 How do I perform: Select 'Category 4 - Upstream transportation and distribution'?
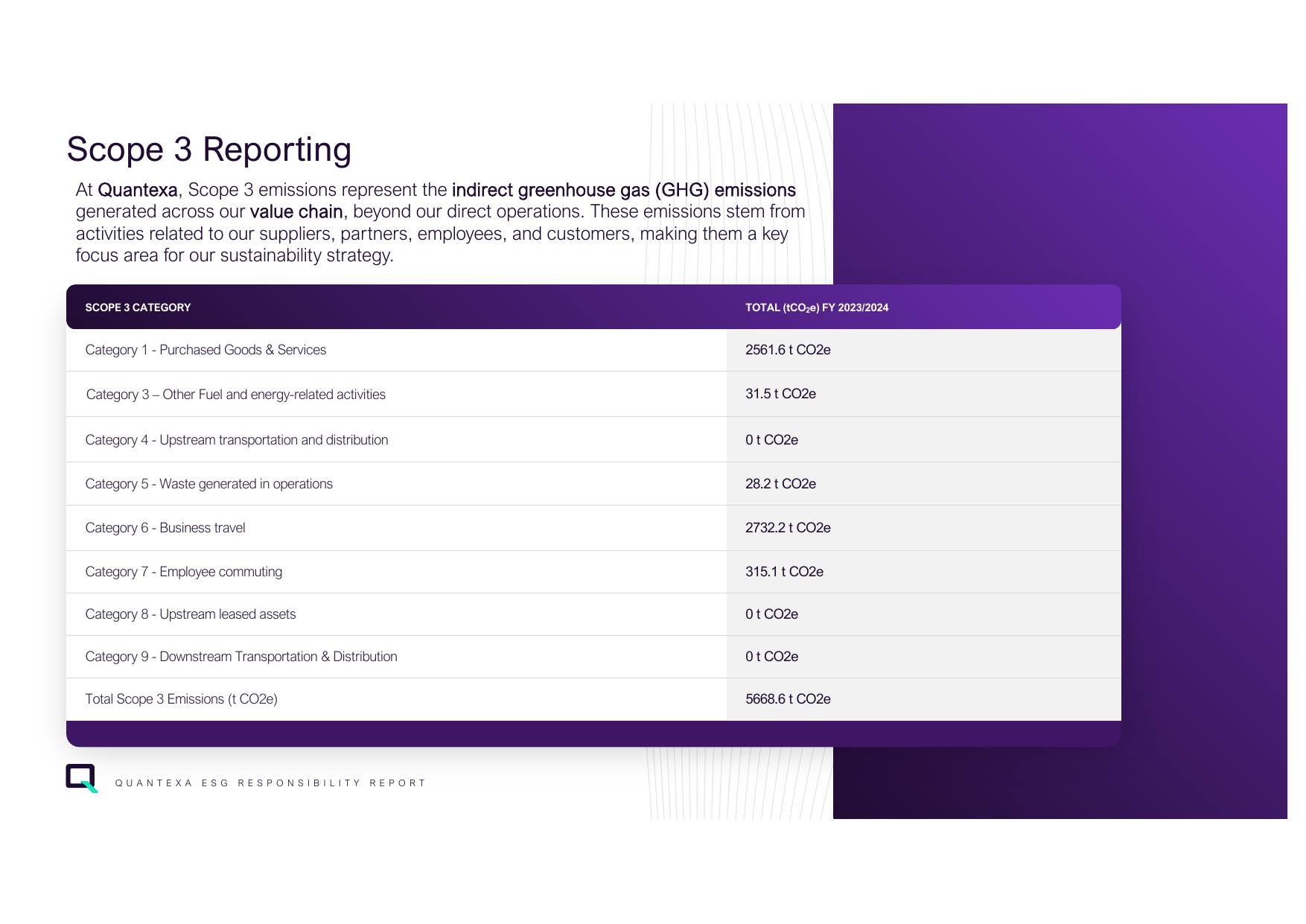click(237, 440)
